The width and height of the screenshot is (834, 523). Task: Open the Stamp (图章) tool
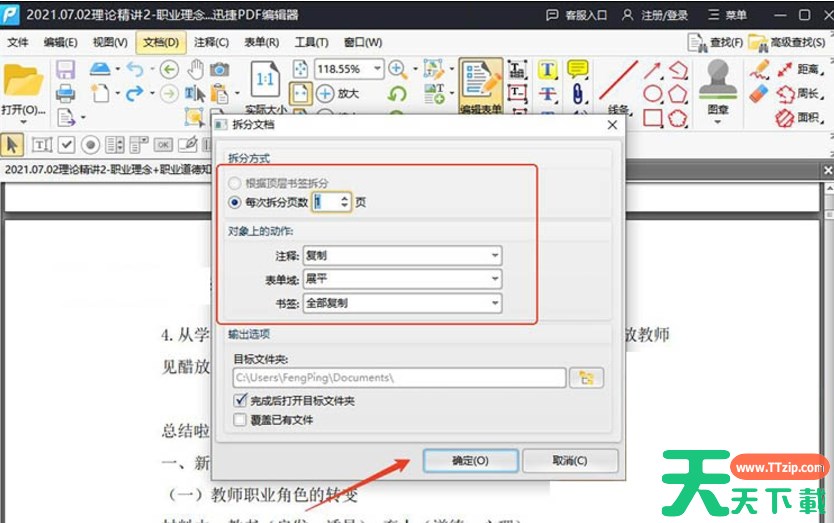tap(718, 80)
